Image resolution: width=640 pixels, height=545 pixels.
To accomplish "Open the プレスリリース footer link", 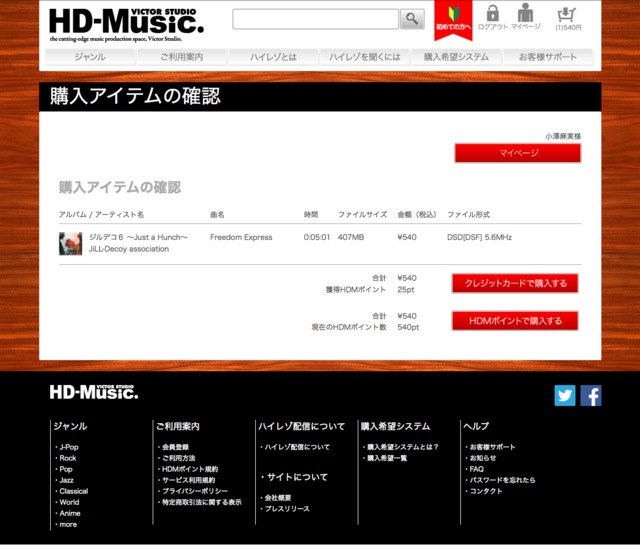I will 287,509.
